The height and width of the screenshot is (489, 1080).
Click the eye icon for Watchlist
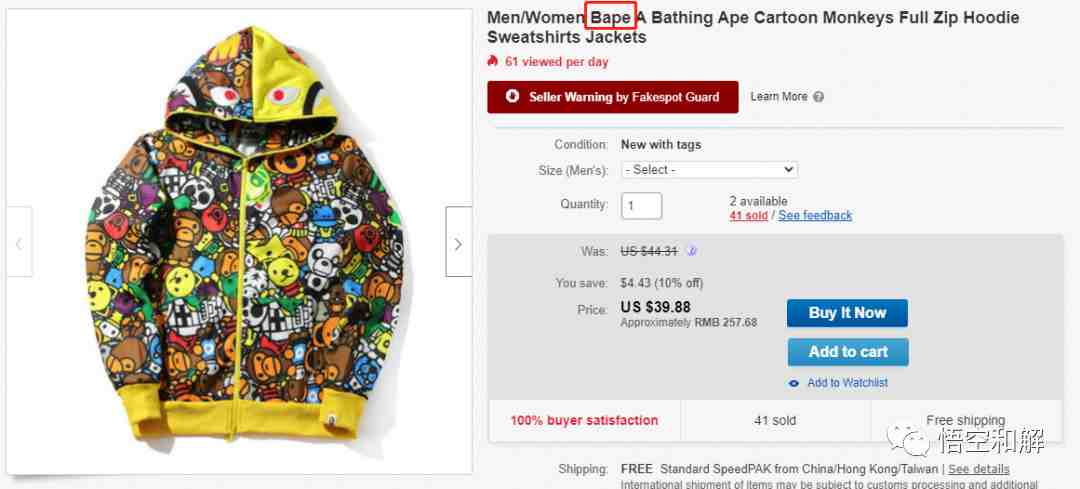(x=794, y=383)
